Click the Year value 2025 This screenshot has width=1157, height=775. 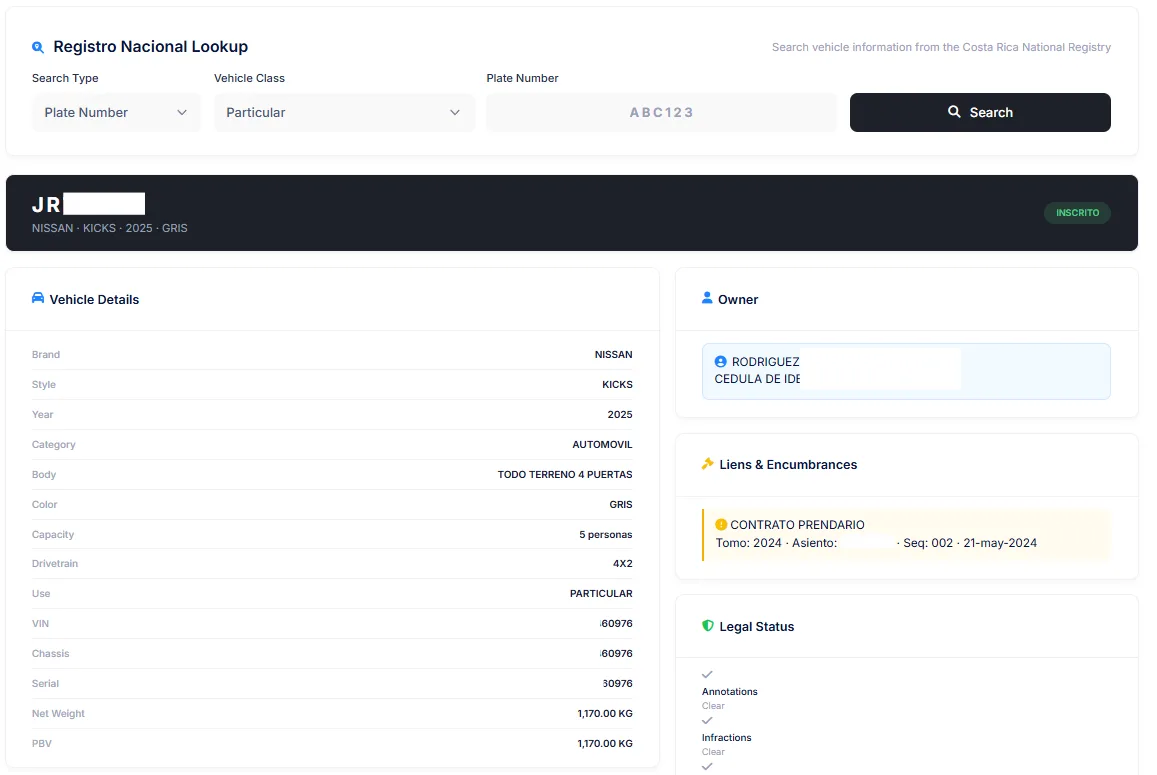coord(620,415)
